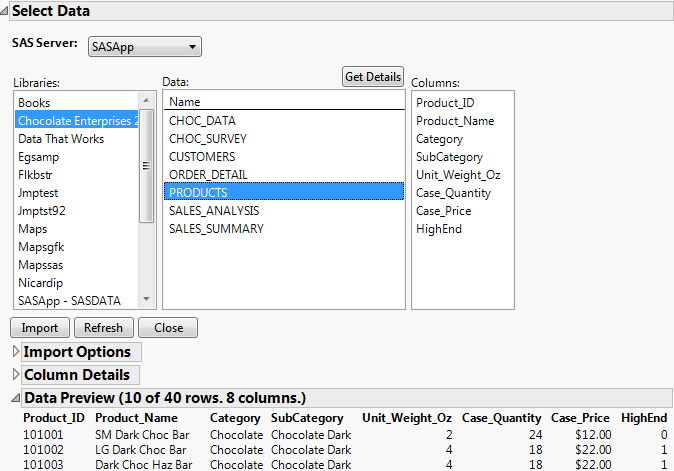
Task: Select the ORDER_DETAIL data table
Action: 209,175
